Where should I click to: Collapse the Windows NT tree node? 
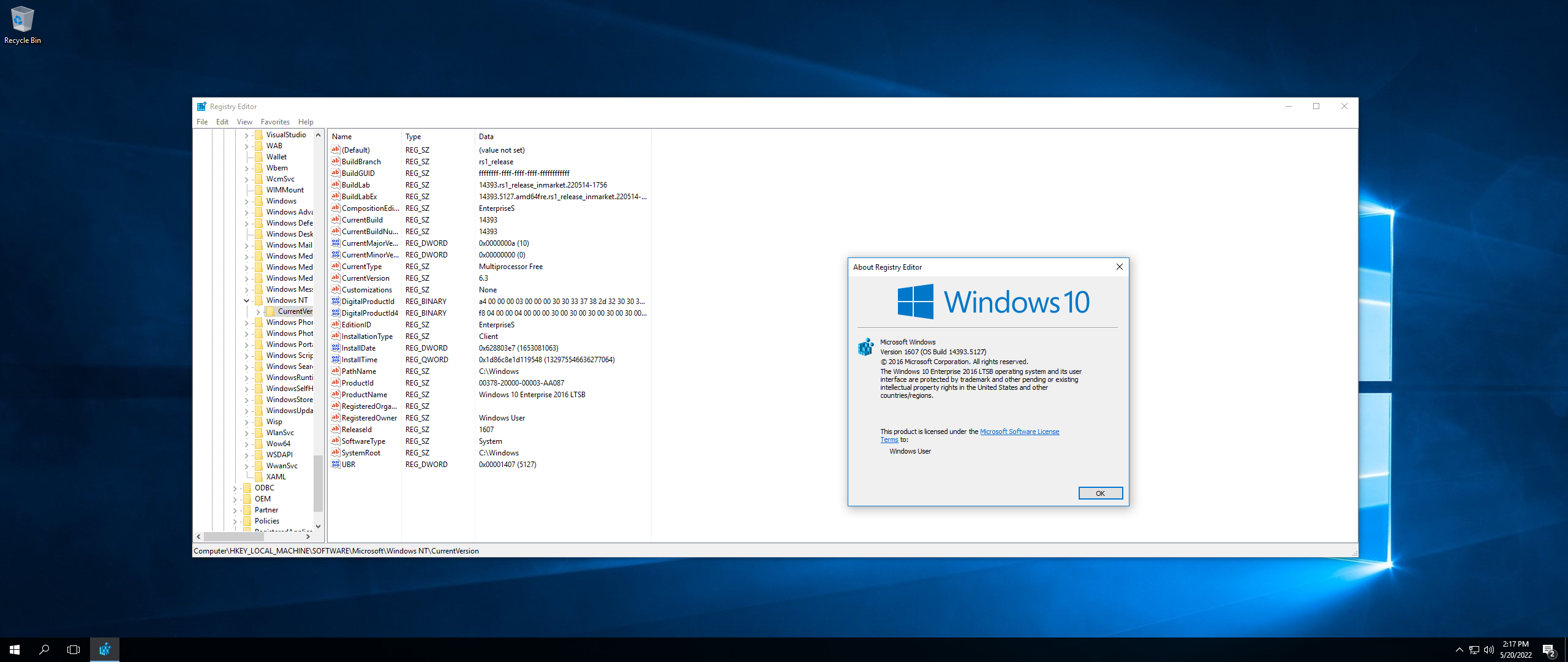click(247, 300)
